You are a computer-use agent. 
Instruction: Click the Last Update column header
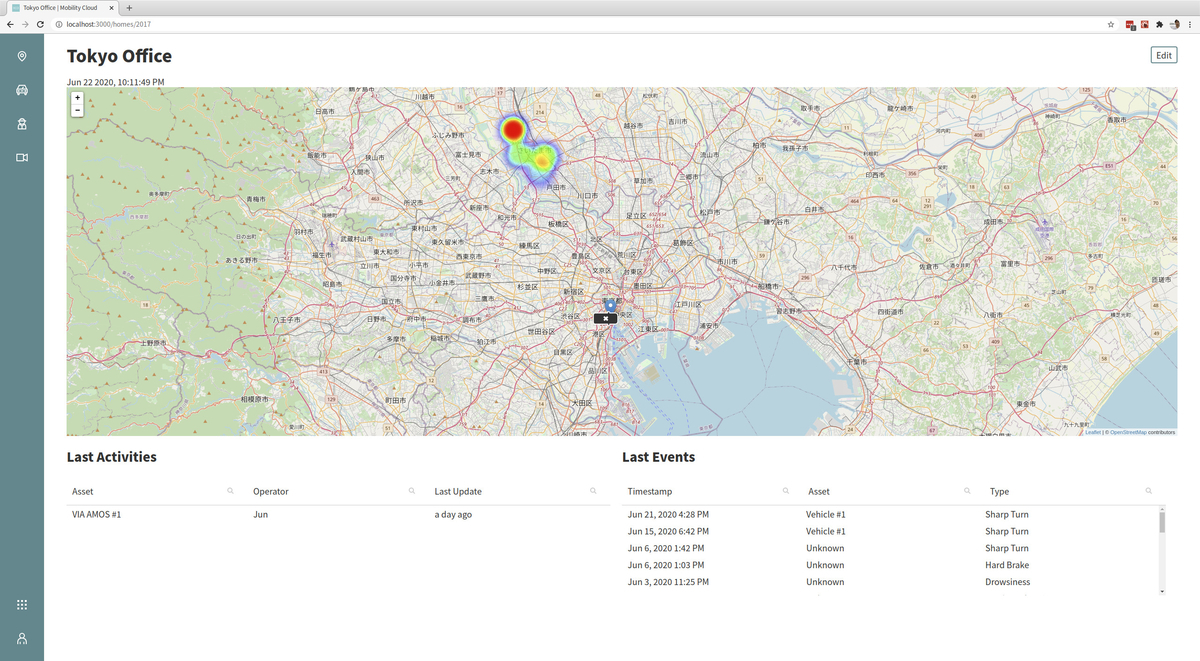[x=458, y=492]
